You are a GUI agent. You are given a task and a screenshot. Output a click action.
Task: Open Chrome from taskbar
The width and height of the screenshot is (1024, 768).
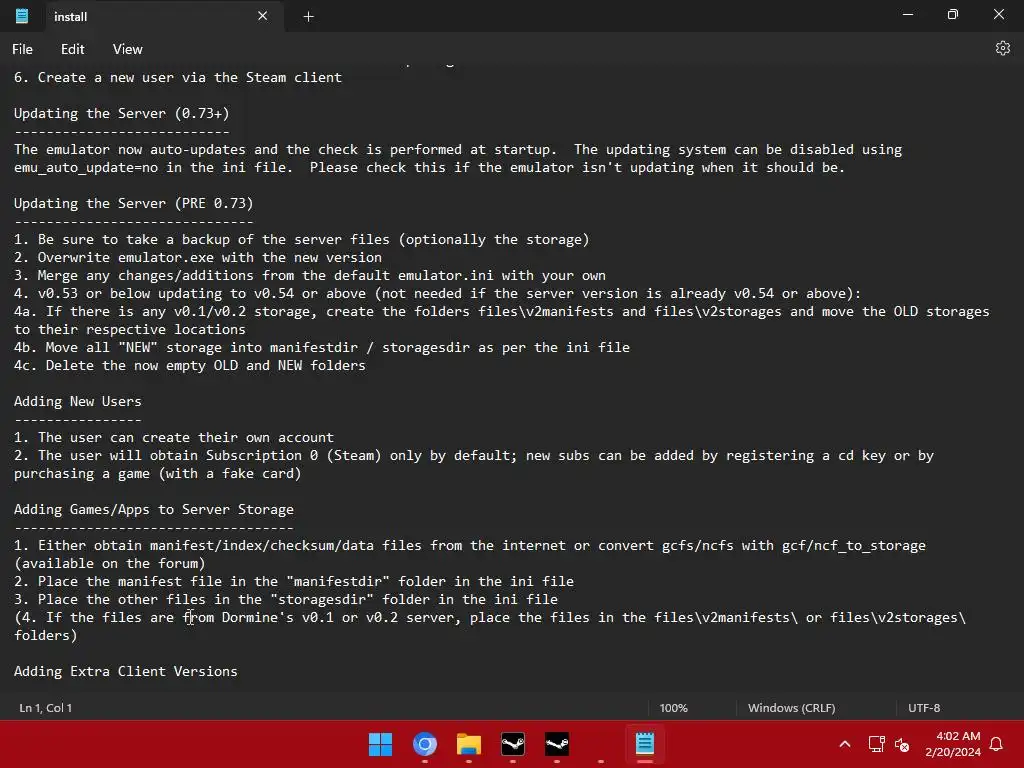(424, 744)
